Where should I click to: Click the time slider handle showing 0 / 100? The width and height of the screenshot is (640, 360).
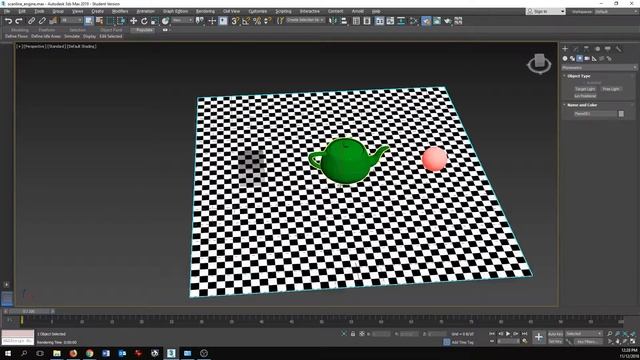click(x=29, y=311)
